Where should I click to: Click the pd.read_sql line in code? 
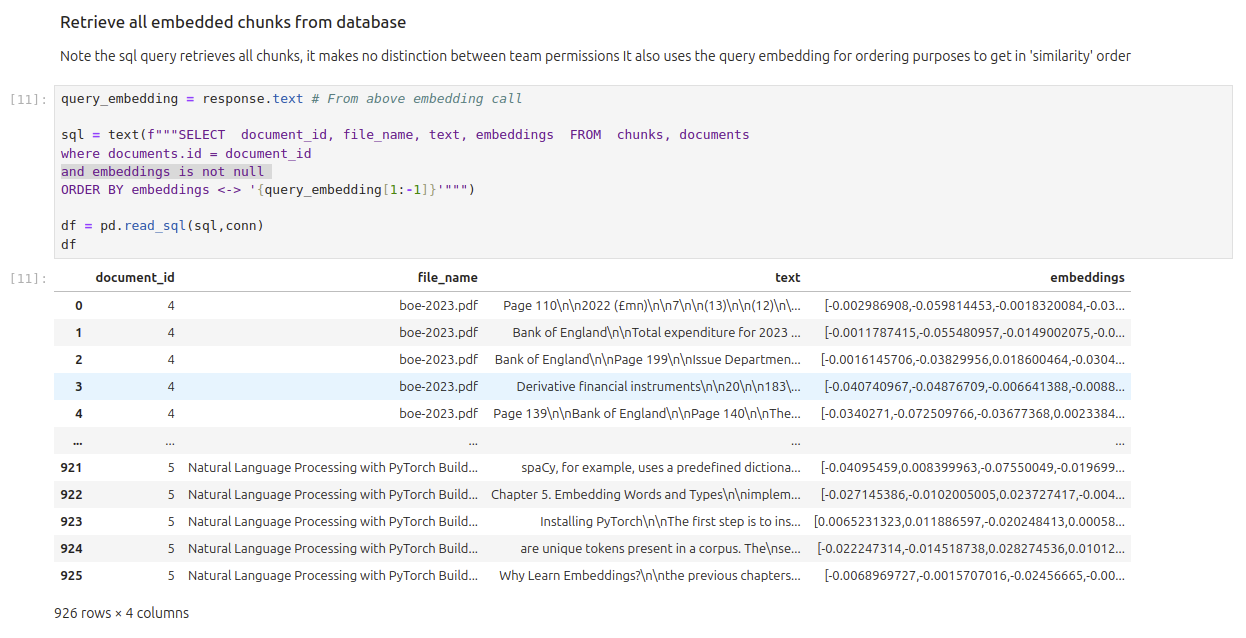[x=162, y=226]
